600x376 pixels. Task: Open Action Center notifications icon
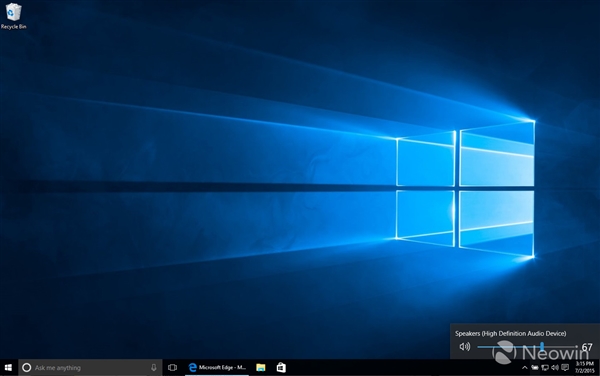pos(565,368)
